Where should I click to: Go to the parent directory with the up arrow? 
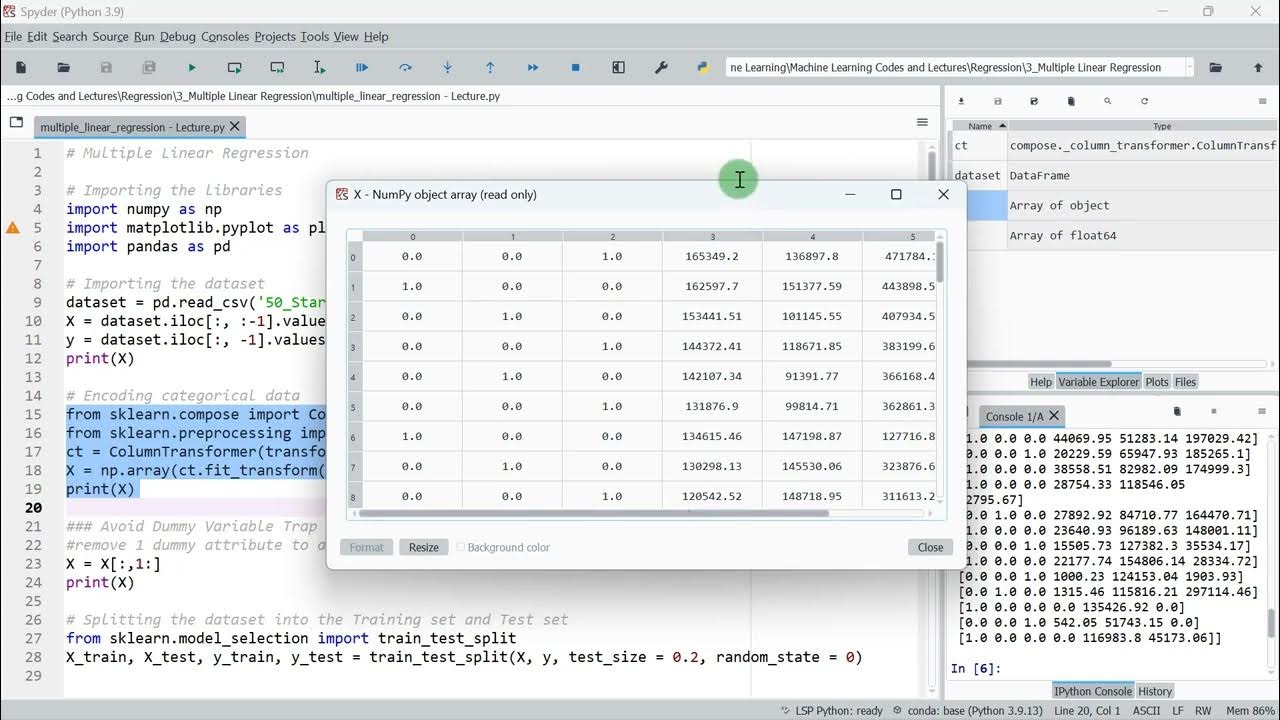point(1258,67)
